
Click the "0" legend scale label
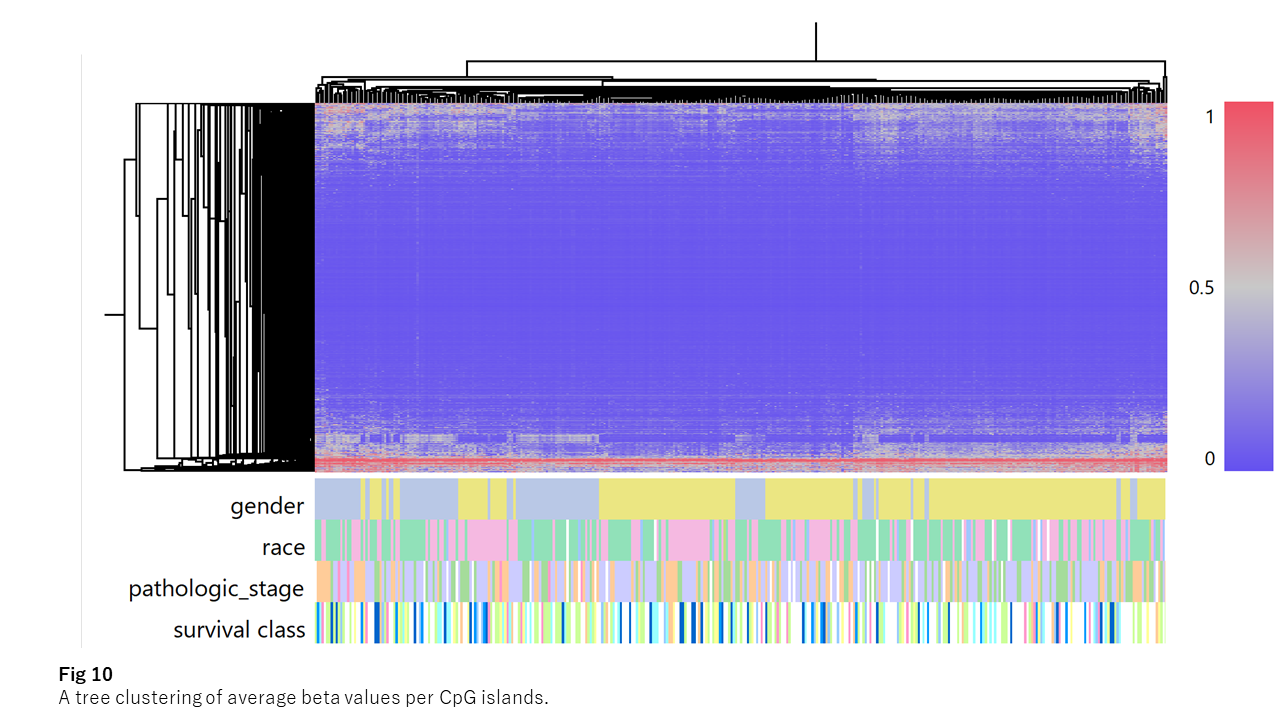coord(1209,459)
